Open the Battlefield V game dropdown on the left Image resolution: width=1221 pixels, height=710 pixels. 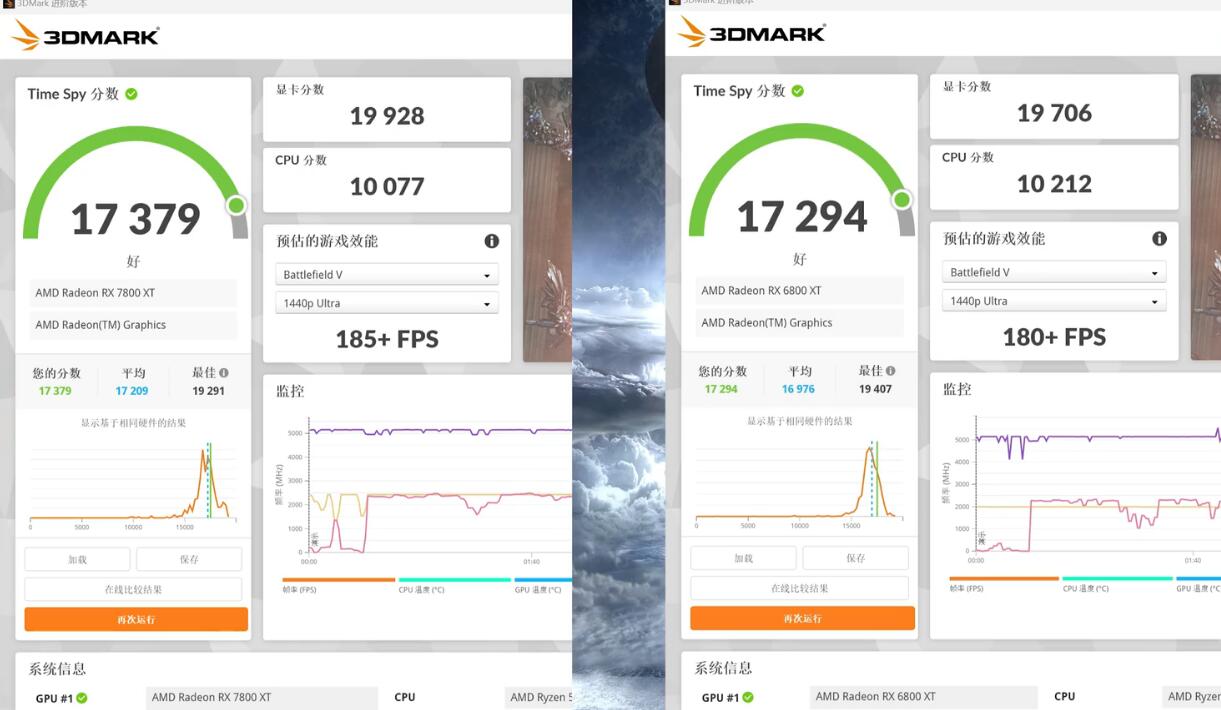(387, 273)
